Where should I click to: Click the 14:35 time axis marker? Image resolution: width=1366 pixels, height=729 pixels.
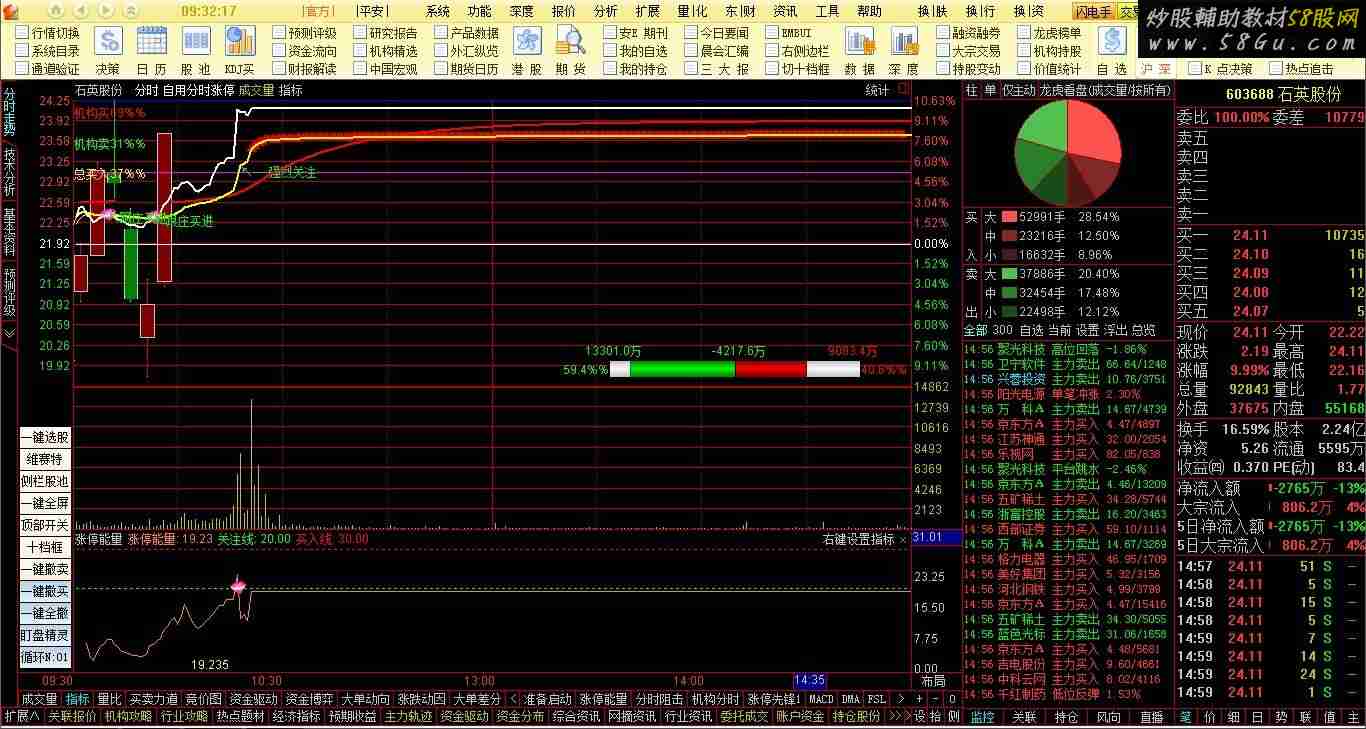tap(810, 680)
